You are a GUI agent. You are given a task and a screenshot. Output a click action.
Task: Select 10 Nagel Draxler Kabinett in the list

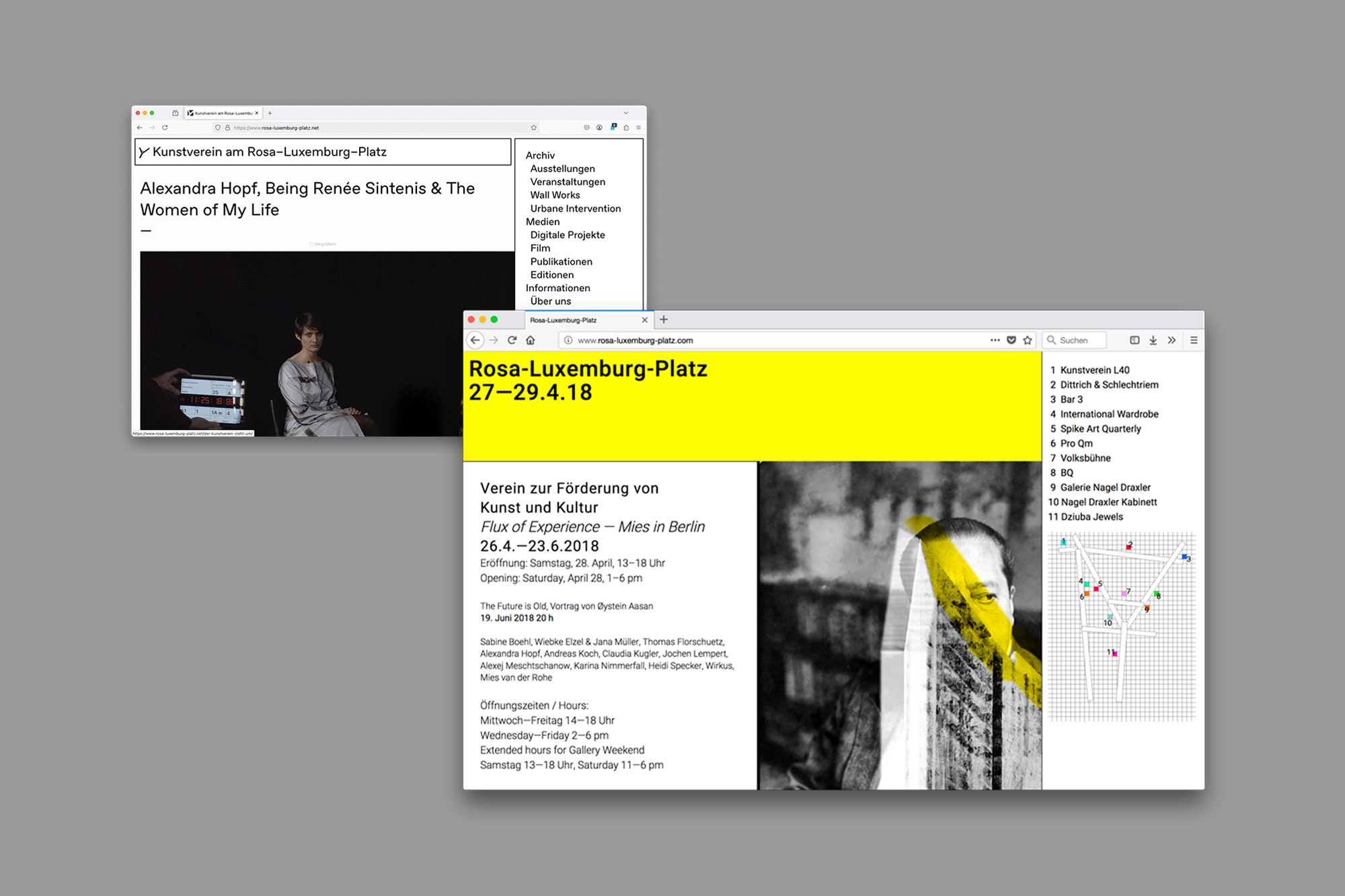click(x=1103, y=502)
